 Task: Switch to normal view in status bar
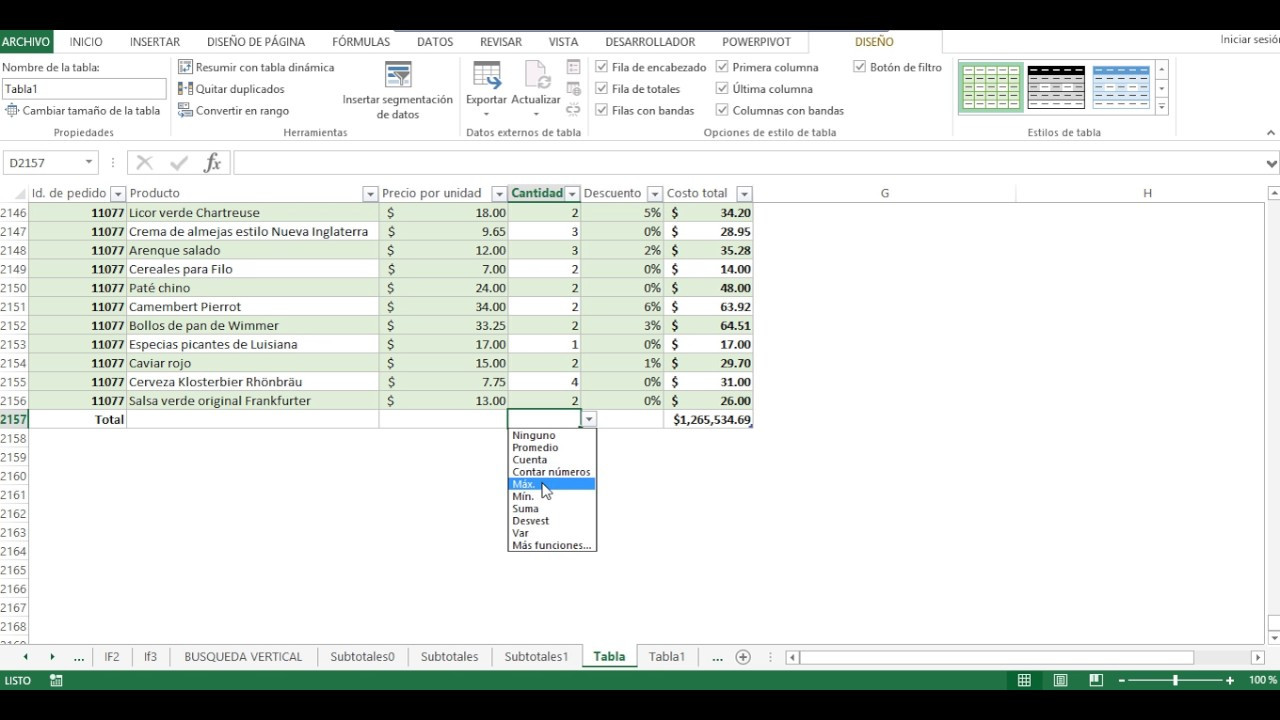[x=1024, y=679]
